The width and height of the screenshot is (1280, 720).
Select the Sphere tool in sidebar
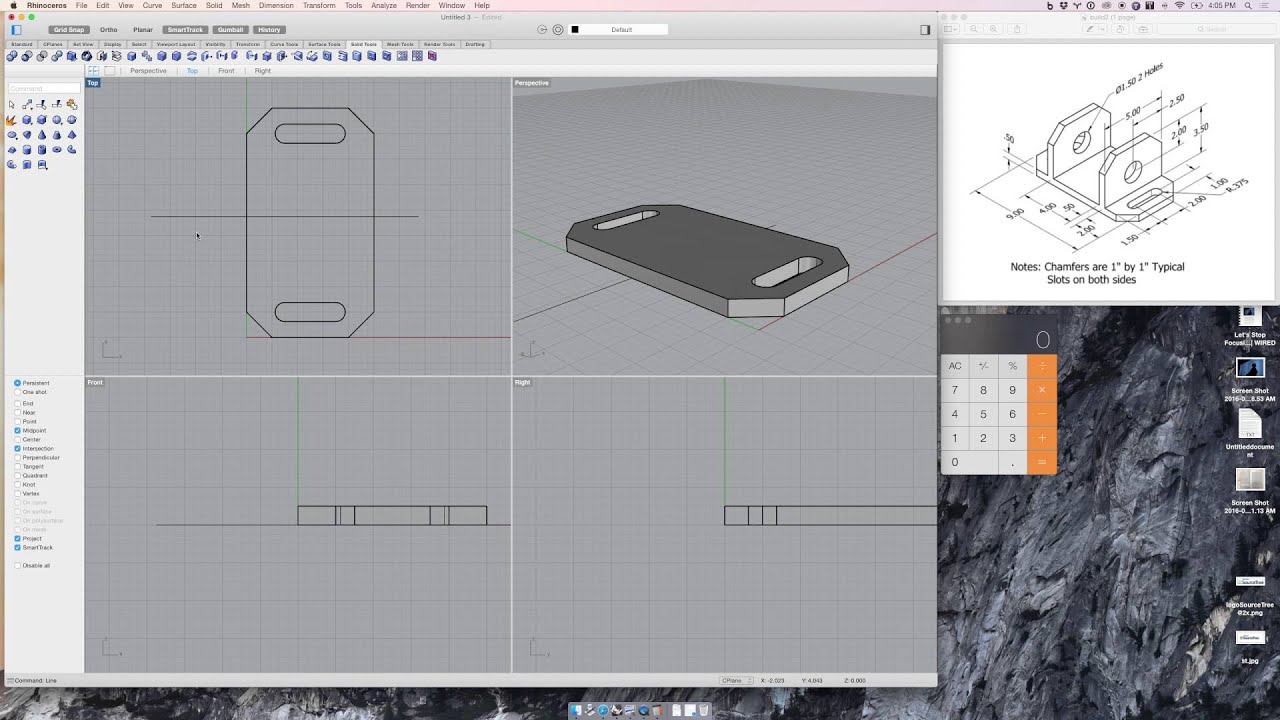(57, 120)
